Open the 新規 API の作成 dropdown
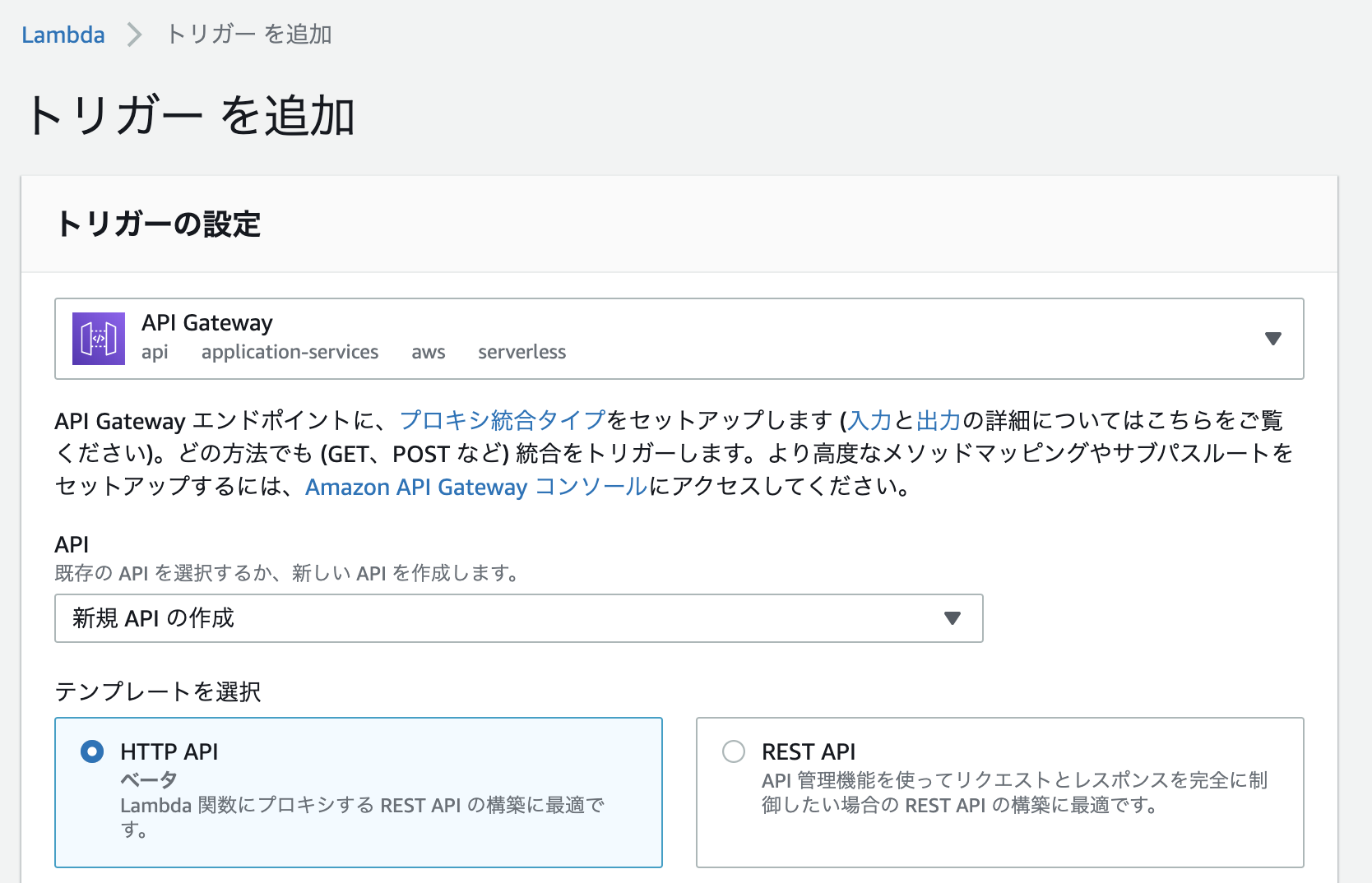 (519, 618)
